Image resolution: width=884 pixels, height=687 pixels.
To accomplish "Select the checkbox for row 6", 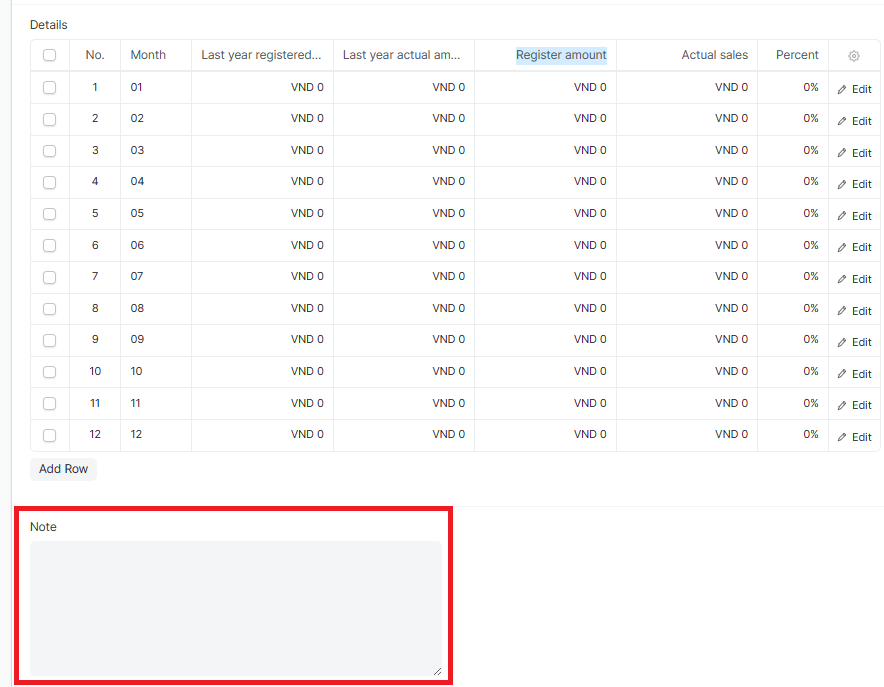I will coord(50,246).
